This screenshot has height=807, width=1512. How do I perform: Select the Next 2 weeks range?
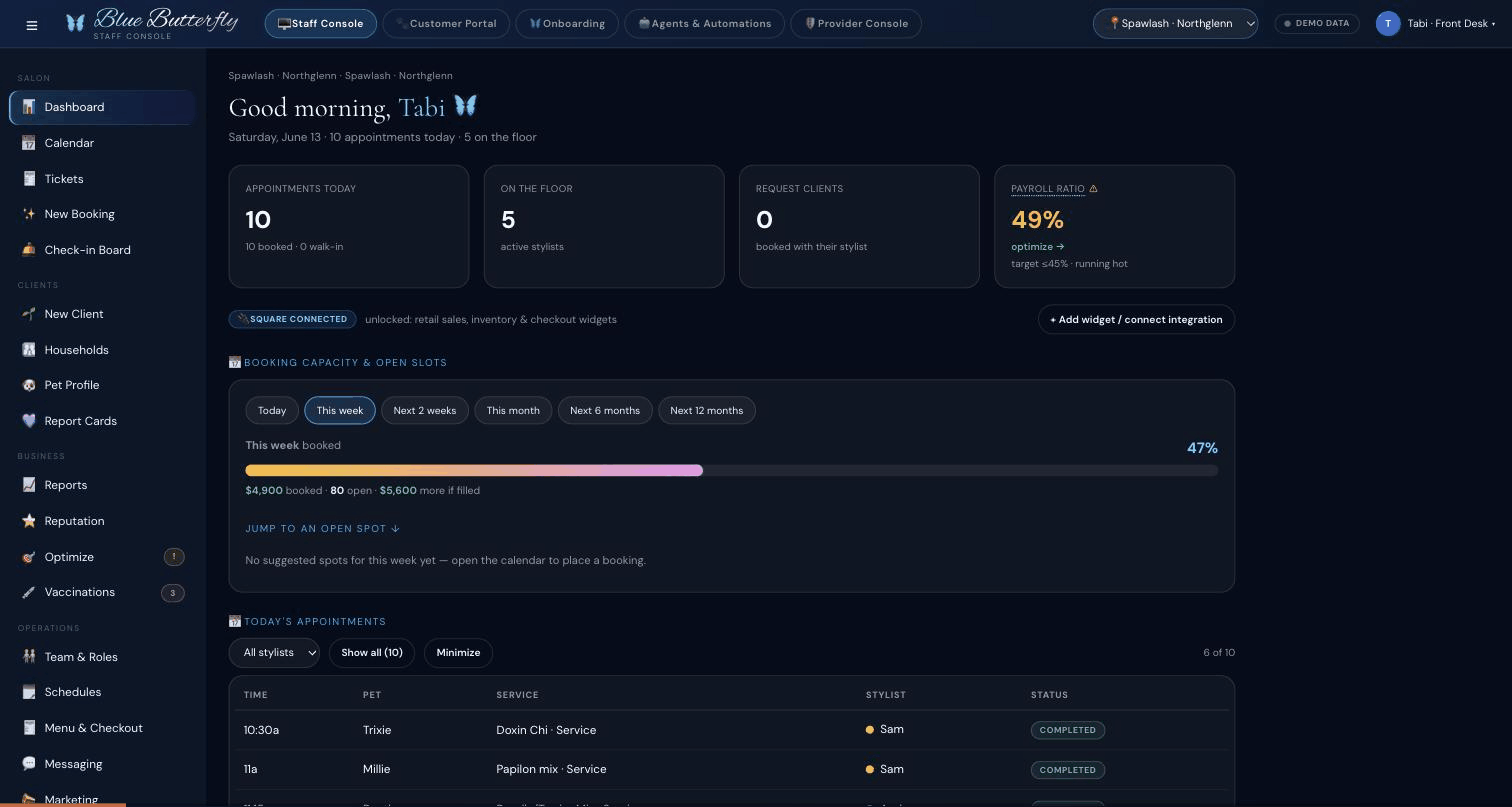[x=425, y=410]
